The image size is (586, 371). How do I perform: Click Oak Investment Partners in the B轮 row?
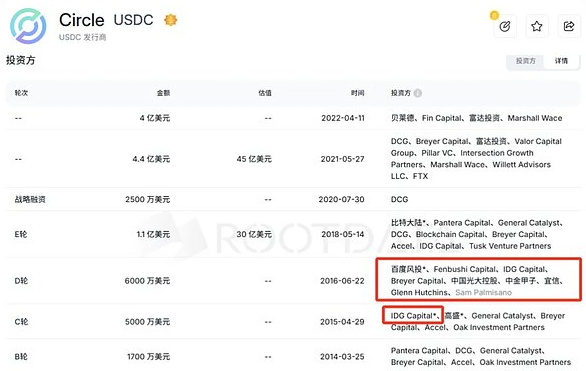click(x=525, y=362)
